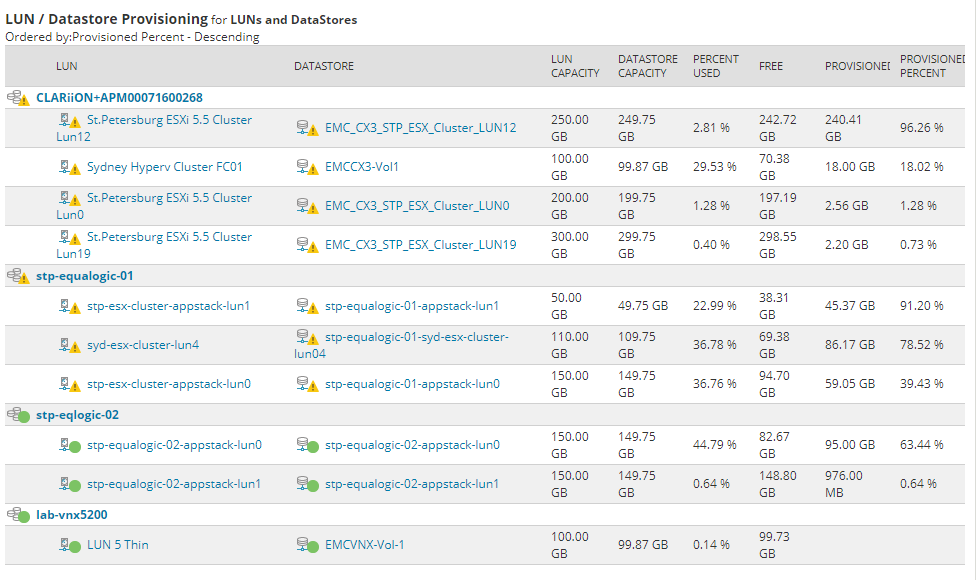Click the 96.26 % provisioned percent value
Screen dimensions: 979x580
922,128
